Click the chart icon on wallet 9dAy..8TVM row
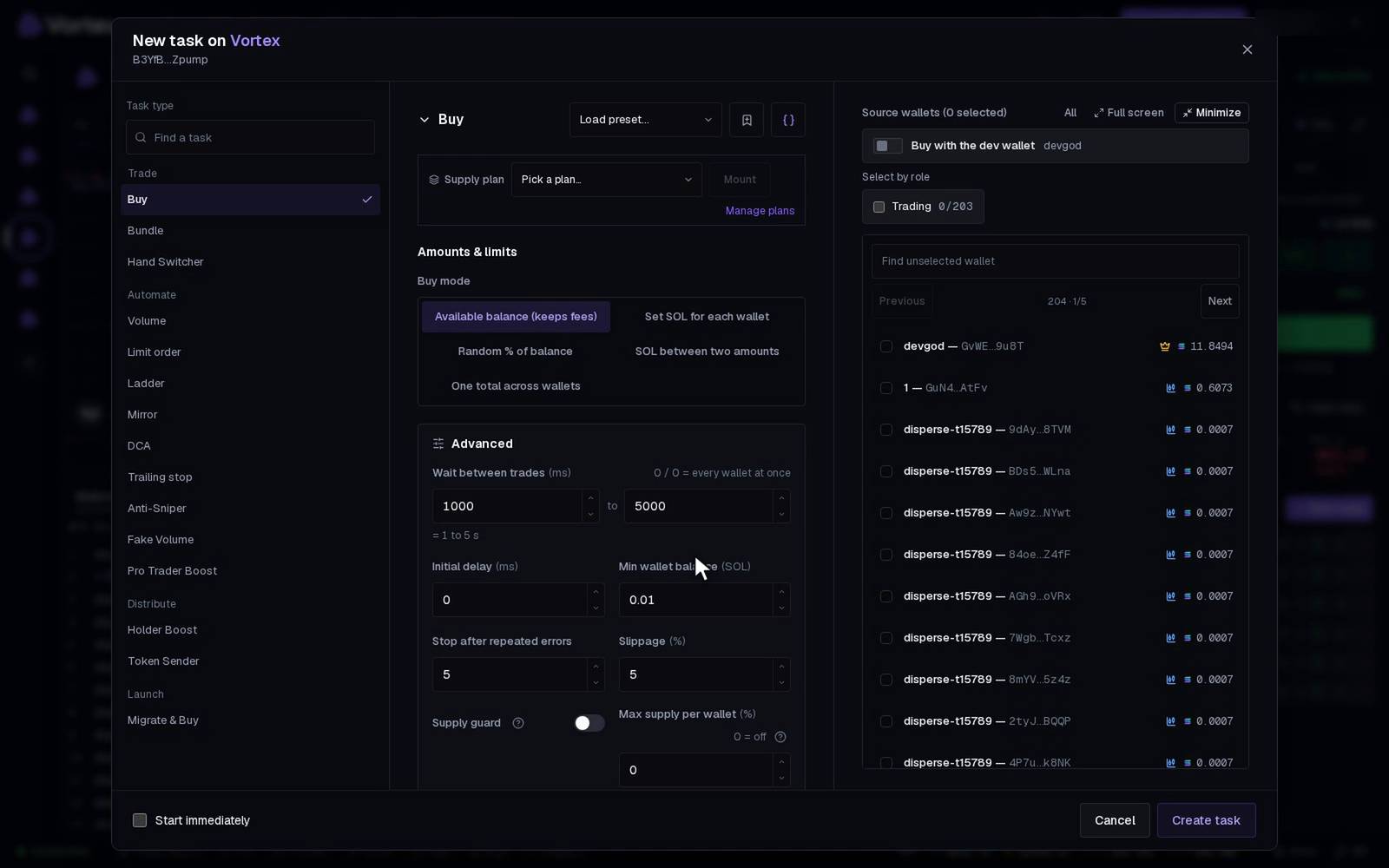The width and height of the screenshot is (1389, 868). click(x=1170, y=430)
